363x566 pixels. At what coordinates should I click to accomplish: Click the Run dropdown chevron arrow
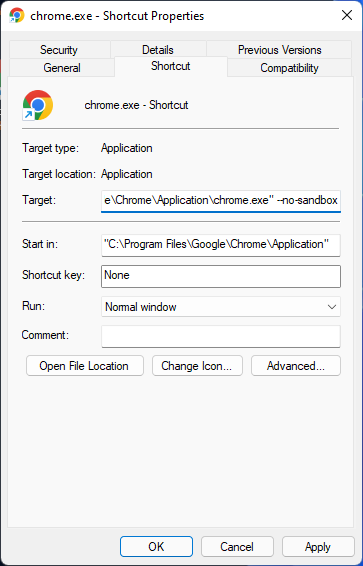click(331, 307)
